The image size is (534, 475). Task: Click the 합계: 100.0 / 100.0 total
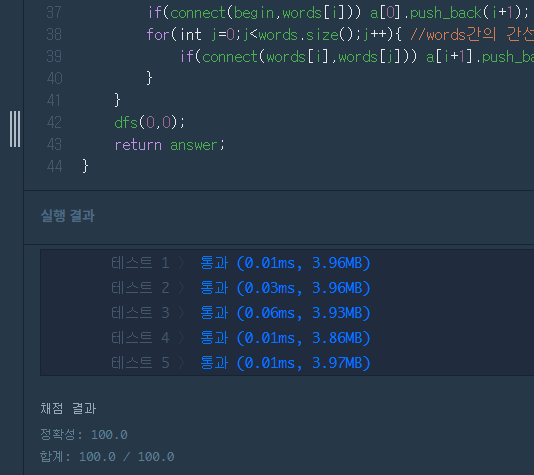(107, 456)
